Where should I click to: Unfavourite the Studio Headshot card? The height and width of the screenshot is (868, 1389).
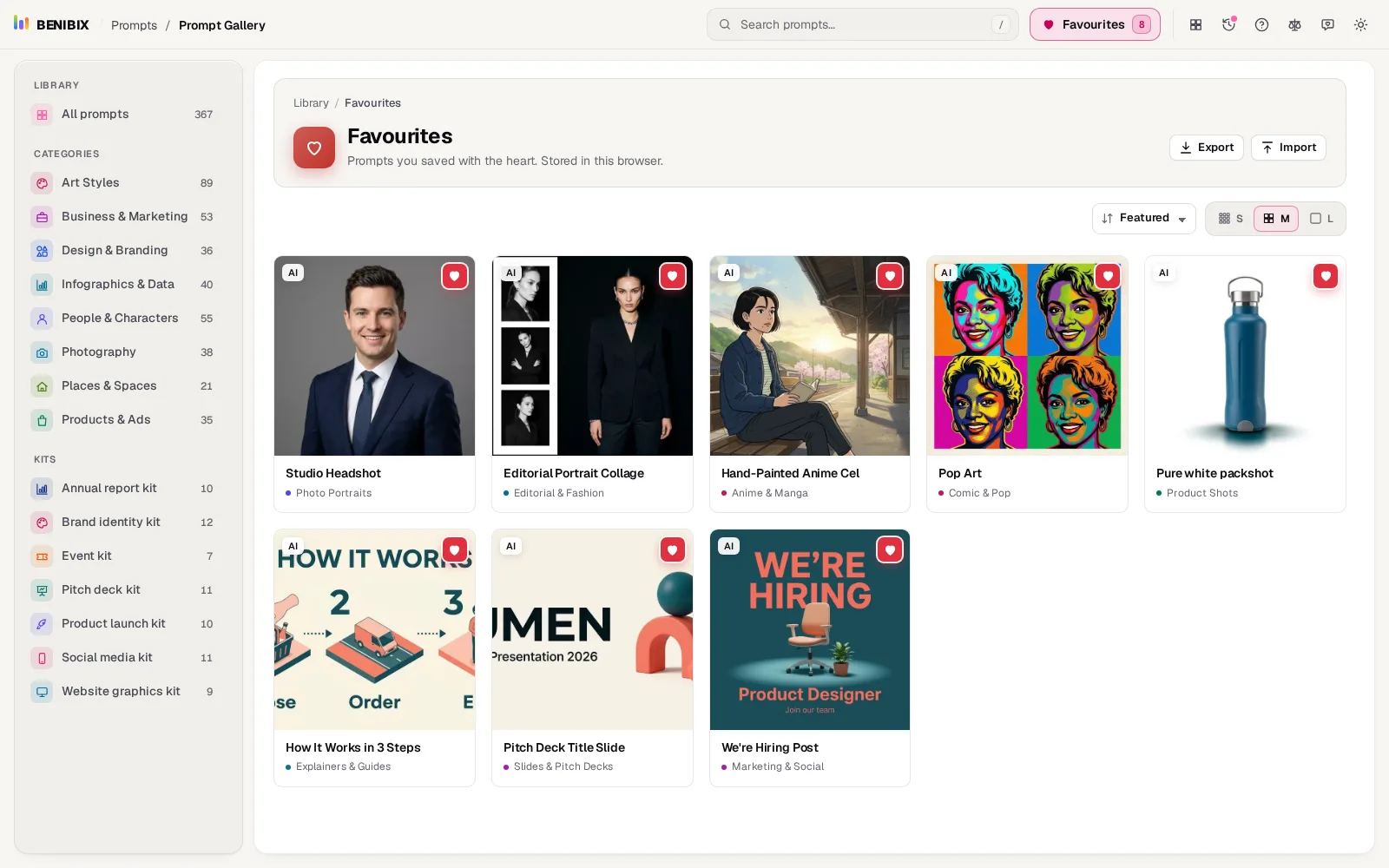tap(455, 276)
